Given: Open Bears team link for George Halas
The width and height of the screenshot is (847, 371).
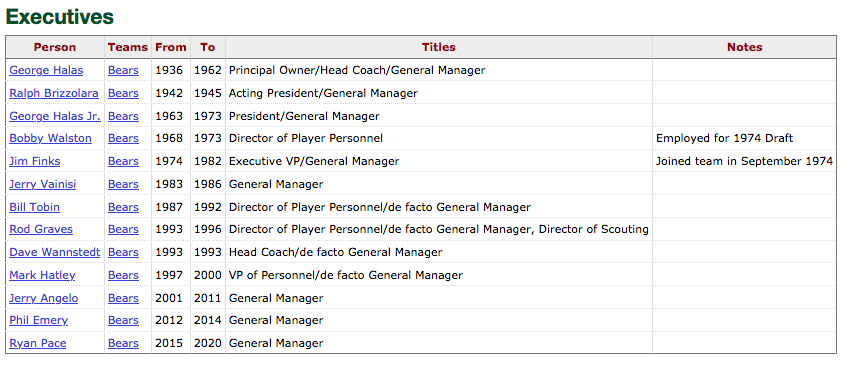Looking at the screenshot, I should 123,70.
